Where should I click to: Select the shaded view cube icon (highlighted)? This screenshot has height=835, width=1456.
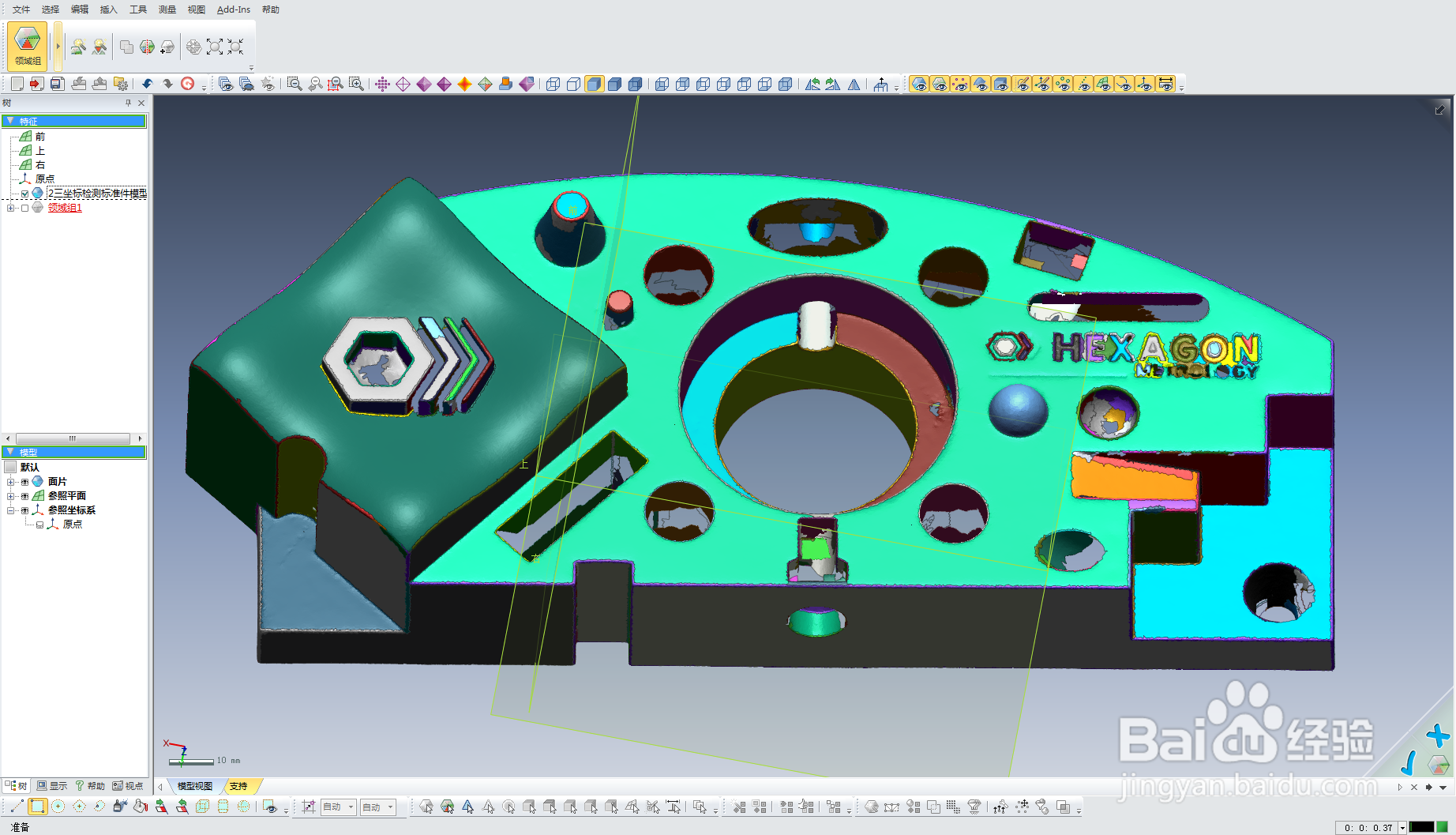595,84
